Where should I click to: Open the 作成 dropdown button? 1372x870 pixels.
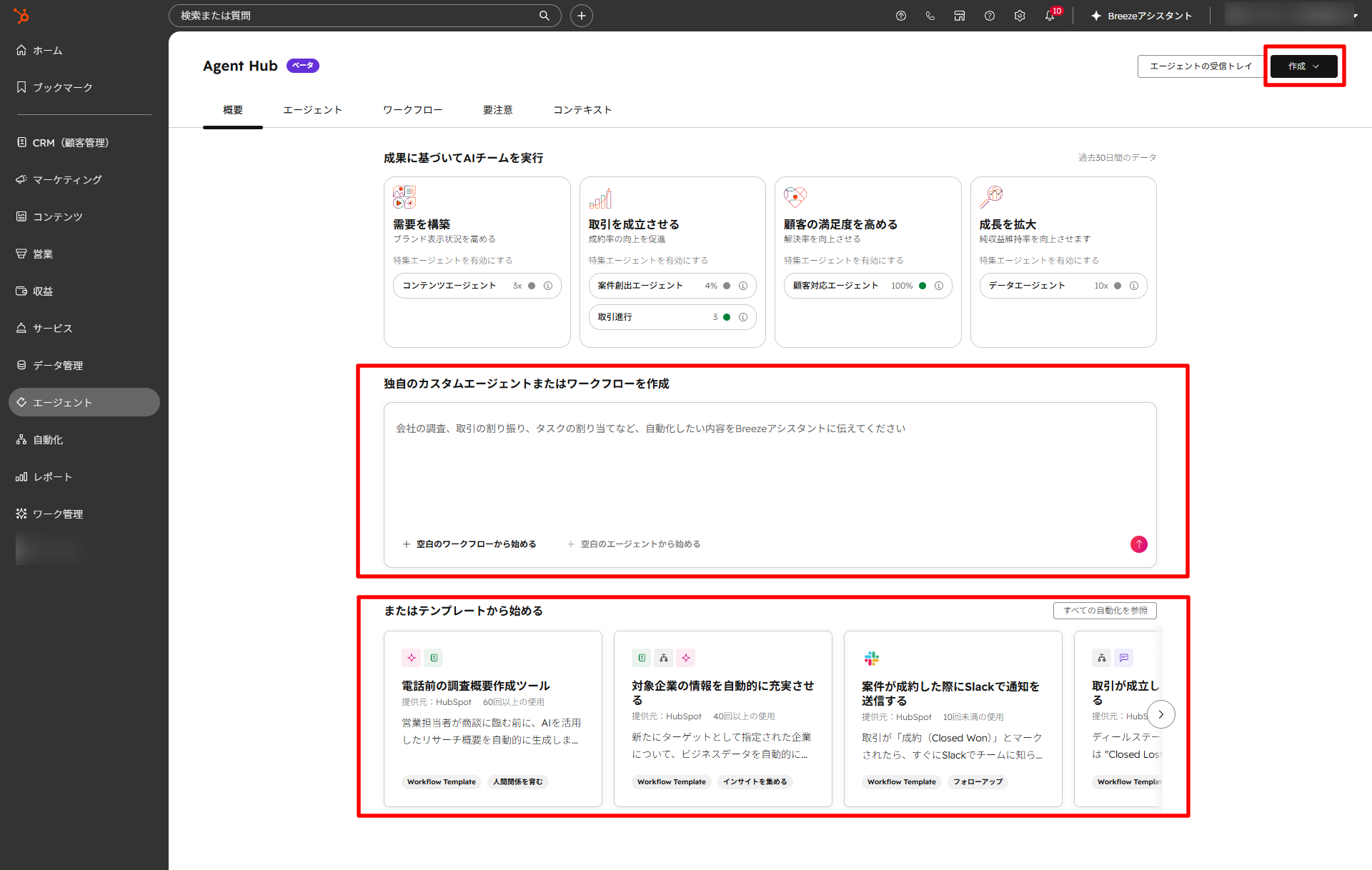(x=1304, y=66)
